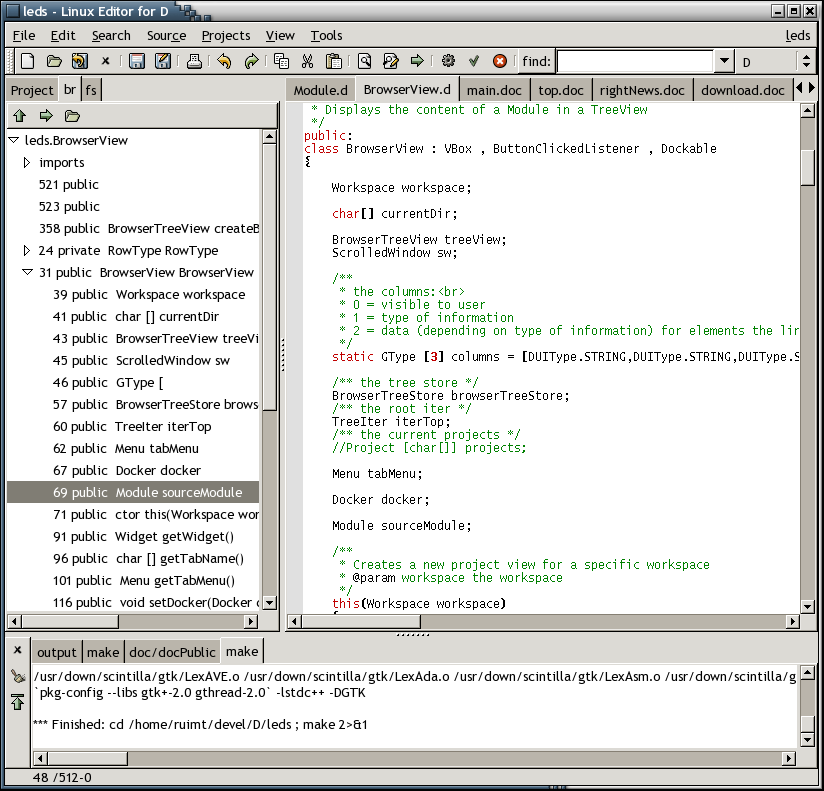Click the small x close-file toolbar icon

(x=106, y=61)
